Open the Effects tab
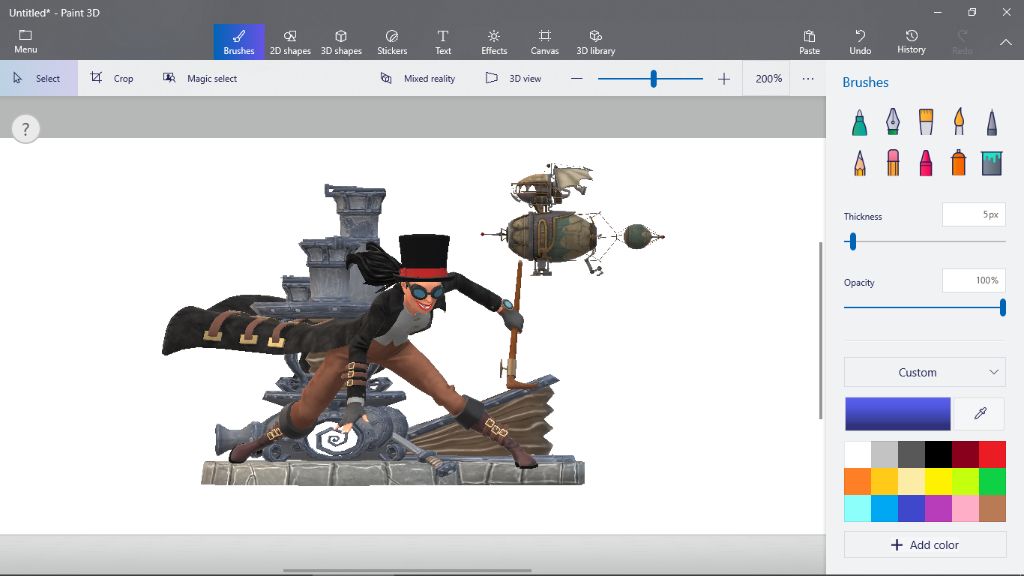 494,42
